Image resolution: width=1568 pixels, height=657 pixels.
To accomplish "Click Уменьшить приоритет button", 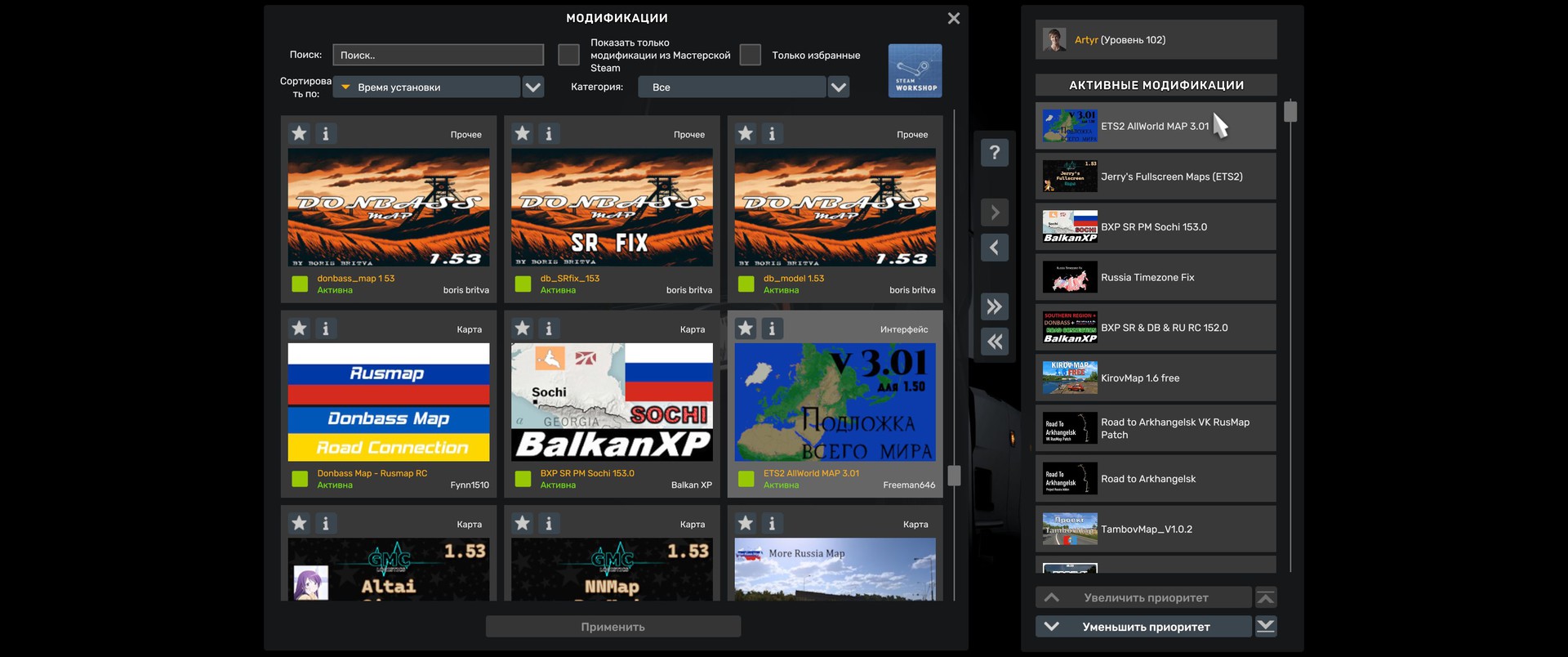I will [x=1144, y=627].
